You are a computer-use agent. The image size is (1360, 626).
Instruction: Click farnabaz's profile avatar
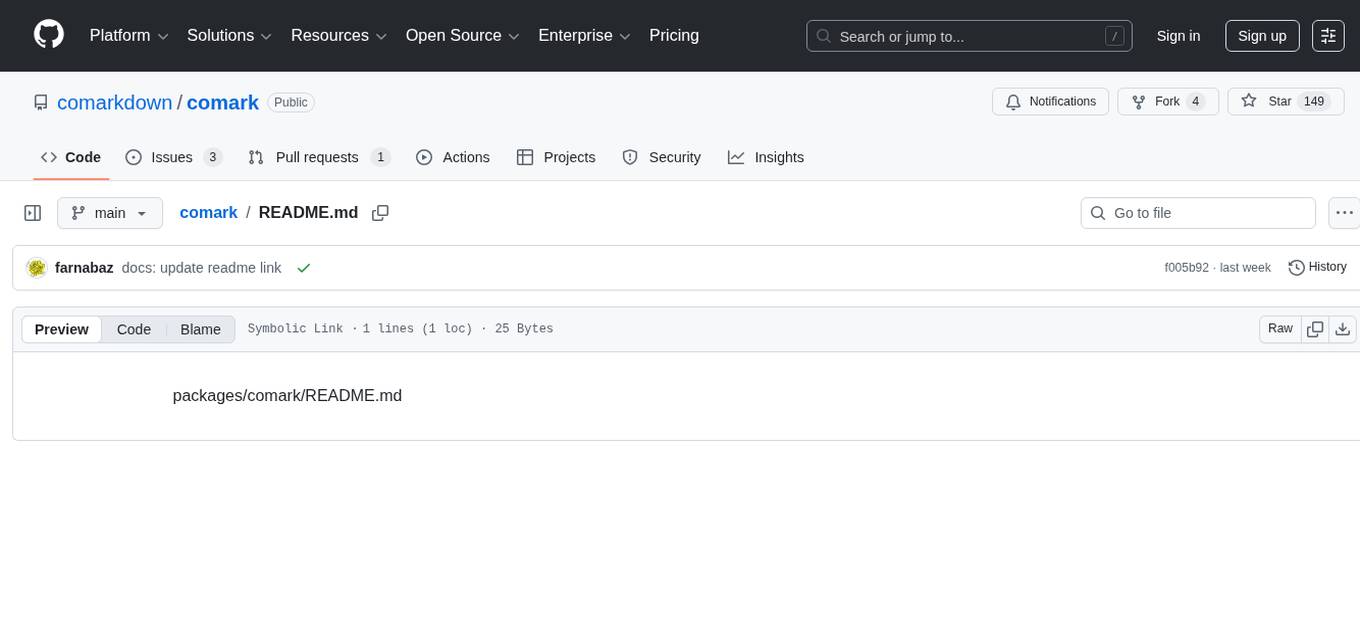pyautogui.click(x=36, y=267)
